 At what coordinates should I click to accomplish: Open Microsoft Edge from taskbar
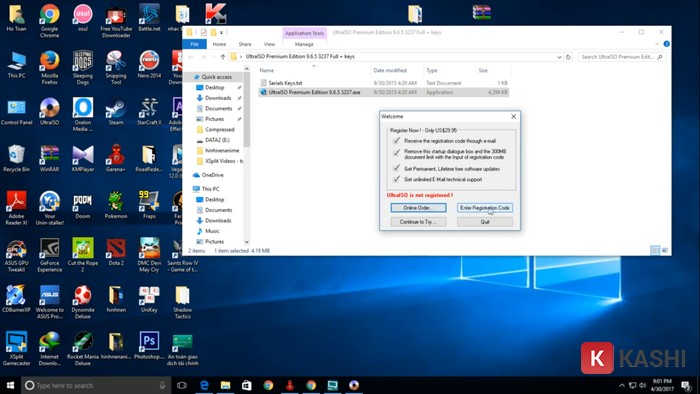[x=204, y=385]
